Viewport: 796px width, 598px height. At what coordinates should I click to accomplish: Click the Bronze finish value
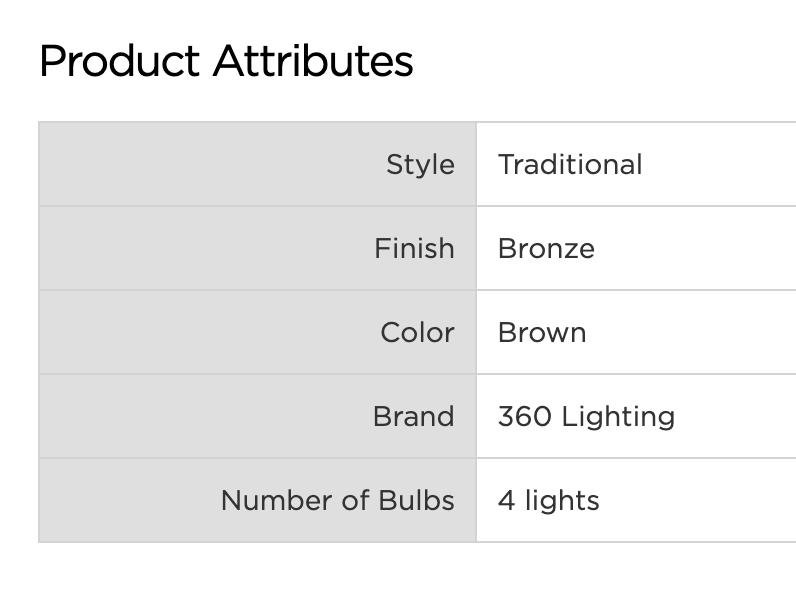coord(546,248)
